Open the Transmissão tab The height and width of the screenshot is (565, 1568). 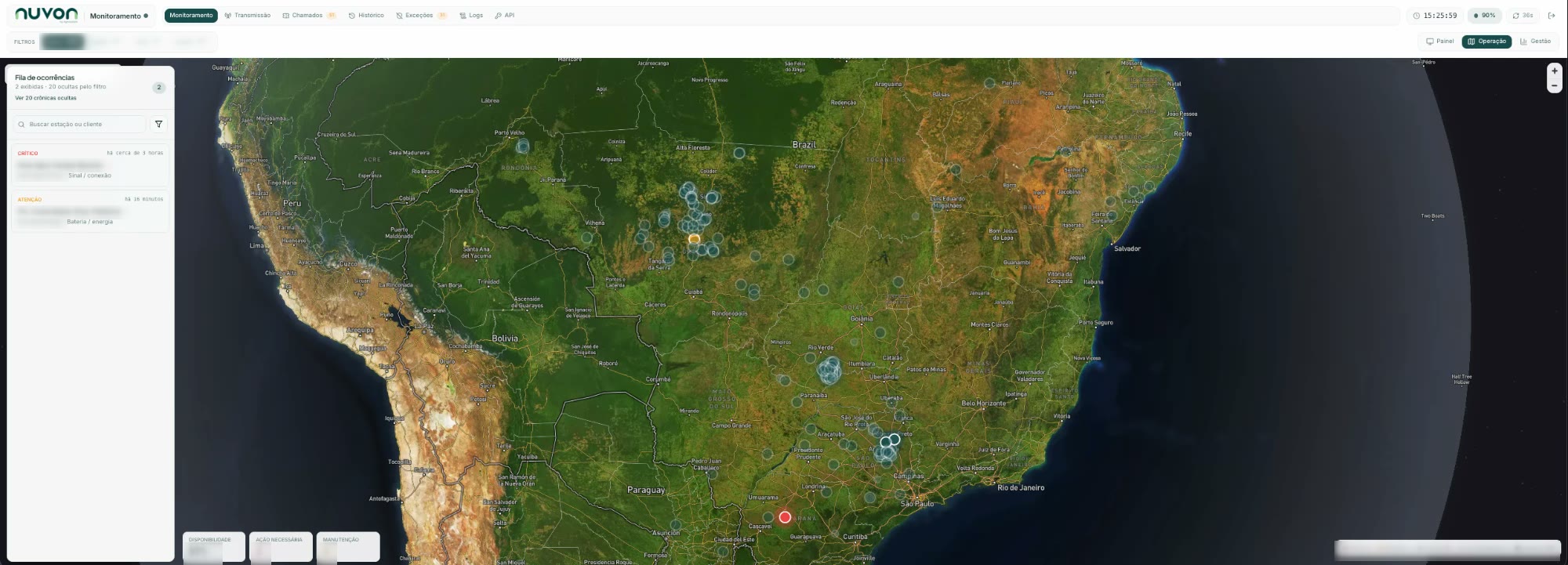pos(248,16)
